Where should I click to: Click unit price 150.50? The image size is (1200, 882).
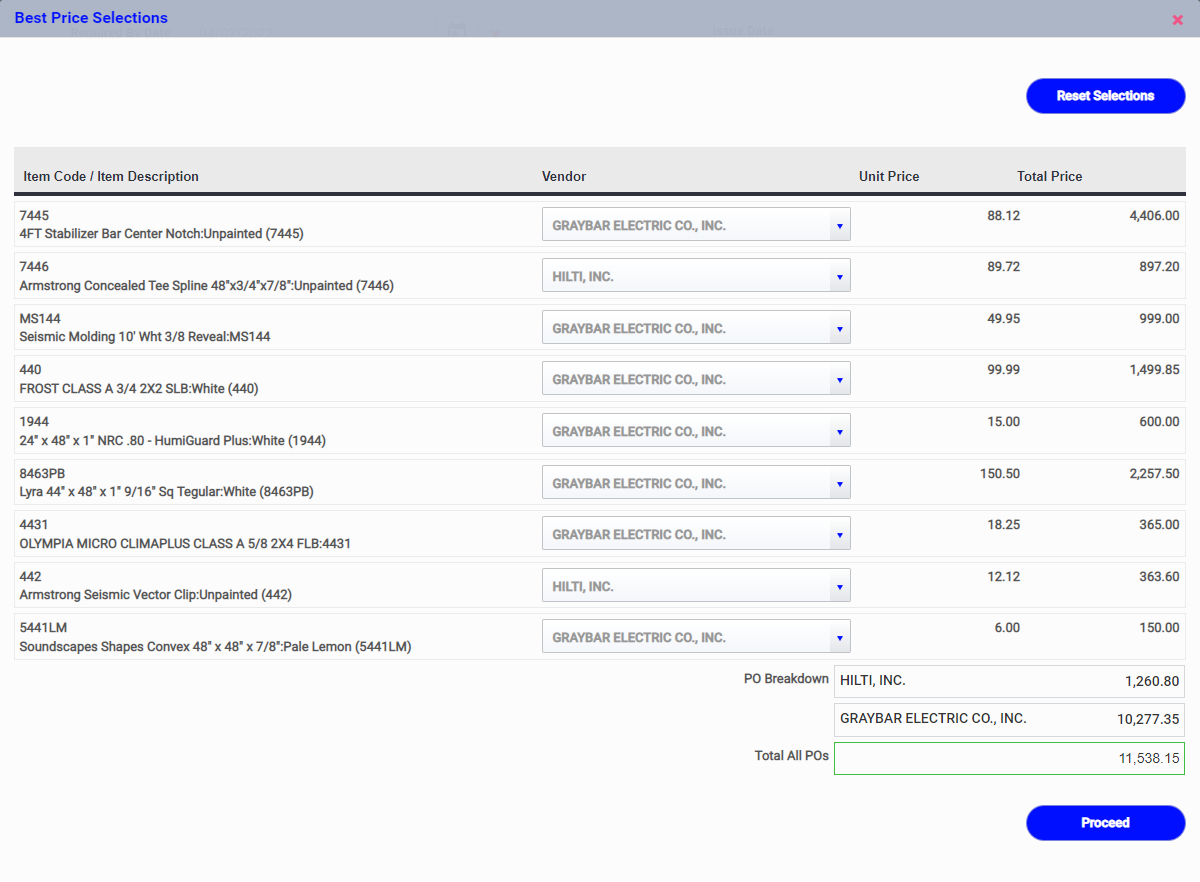click(1000, 474)
